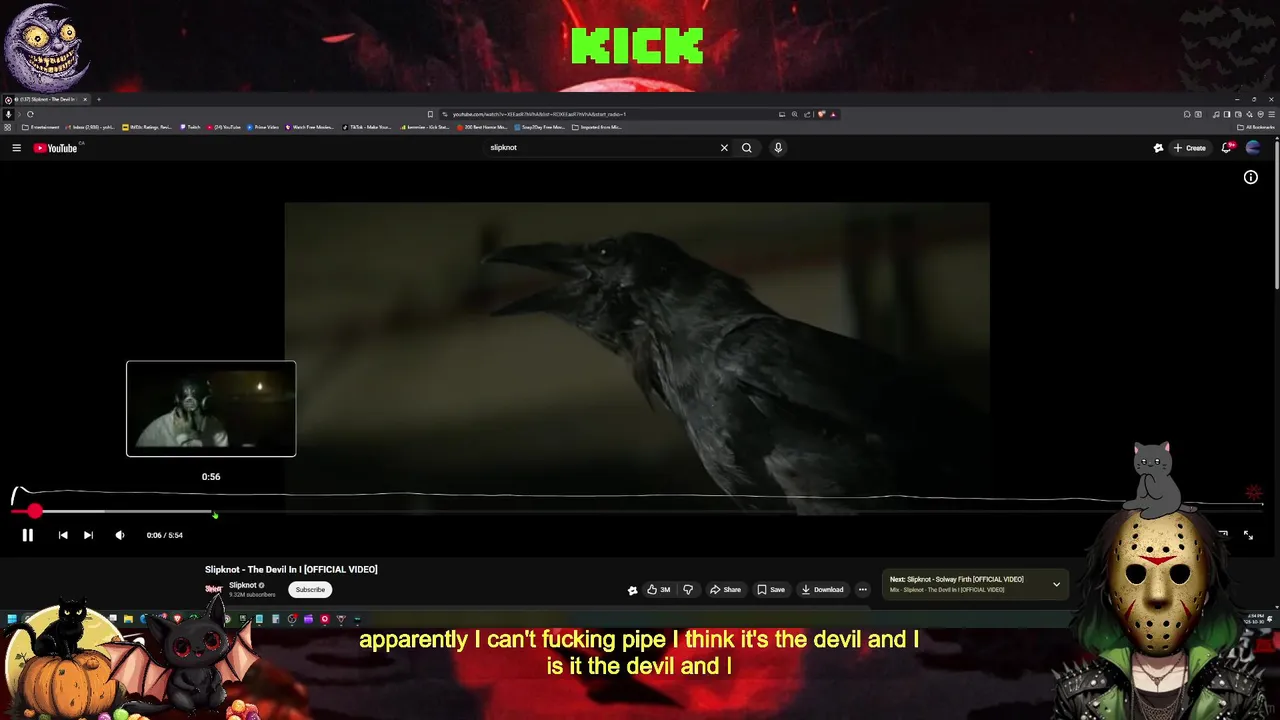Open the more actions three-dot menu
This screenshot has width=1280, height=720.
pyautogui.click(x=863, y=590)
